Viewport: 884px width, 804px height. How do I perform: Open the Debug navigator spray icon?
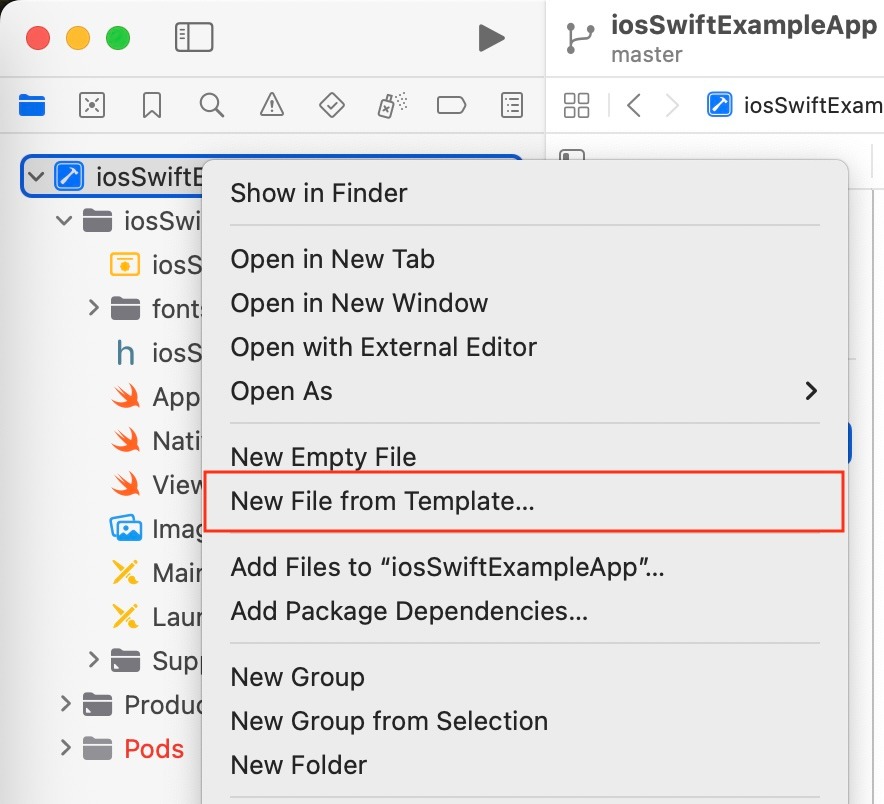point(390,105)
